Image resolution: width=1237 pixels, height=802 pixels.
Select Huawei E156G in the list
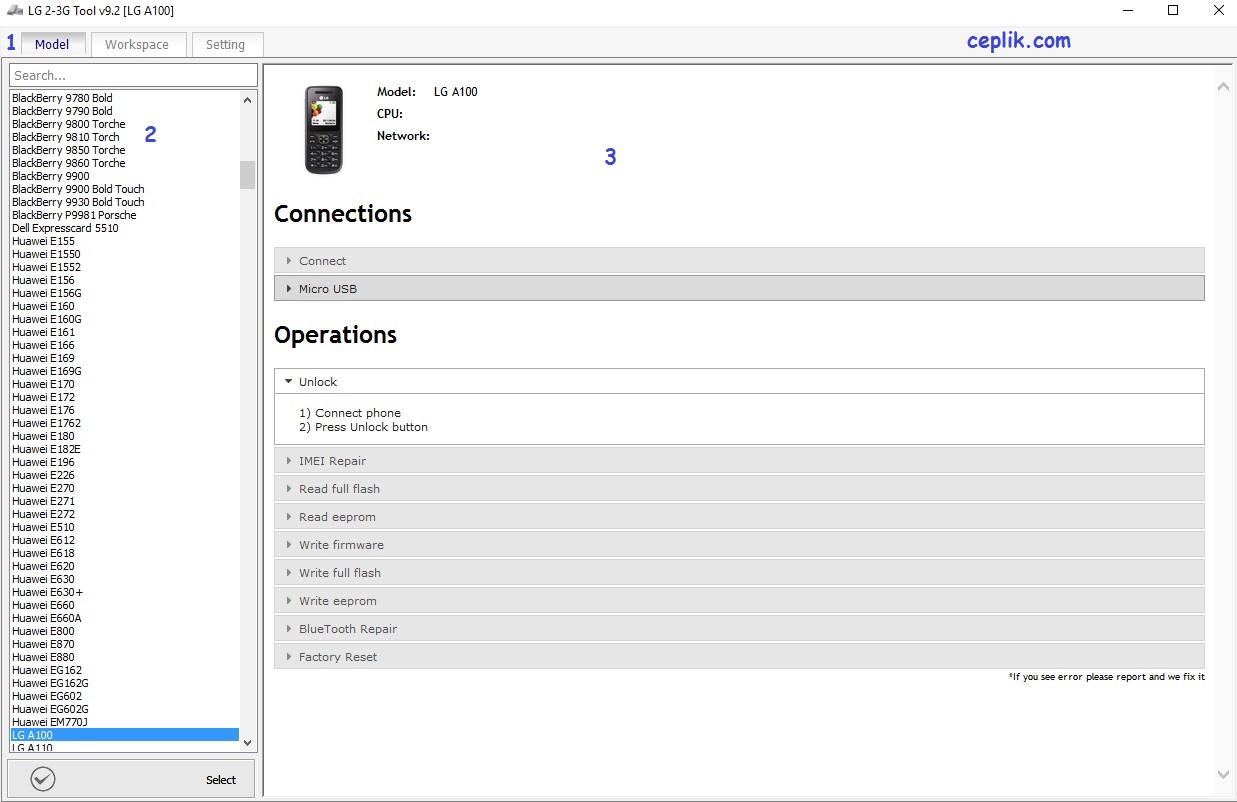47,293
